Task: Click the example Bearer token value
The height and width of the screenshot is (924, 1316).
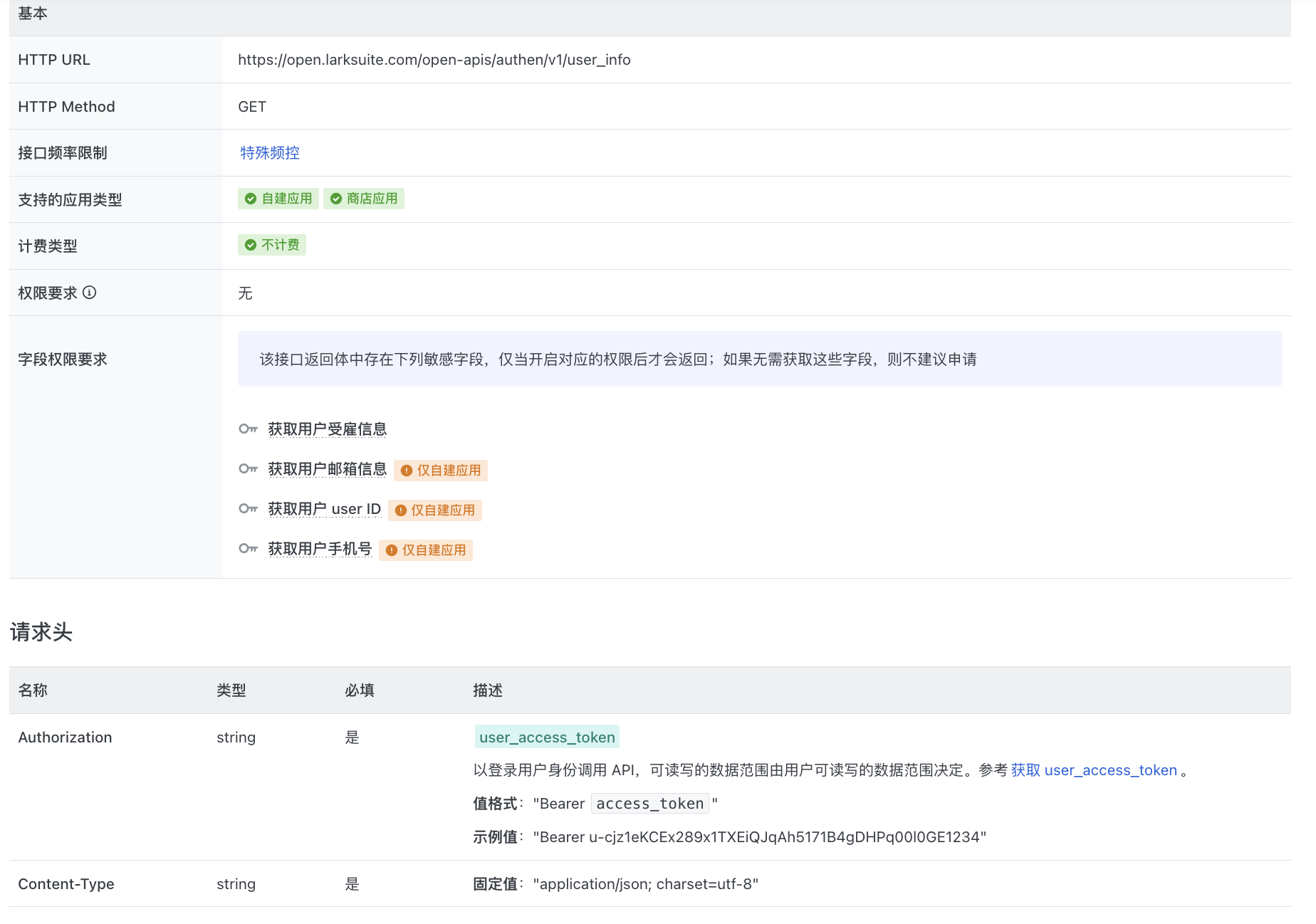Action: (x=759, y=837)
